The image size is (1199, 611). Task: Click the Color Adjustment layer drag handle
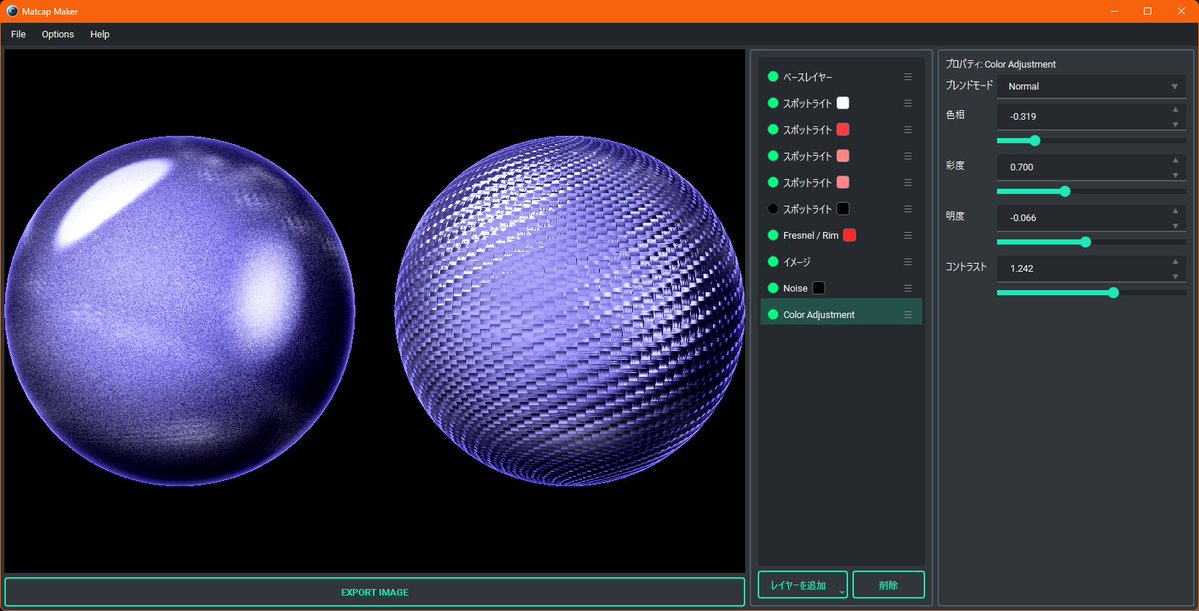(908, 314)
